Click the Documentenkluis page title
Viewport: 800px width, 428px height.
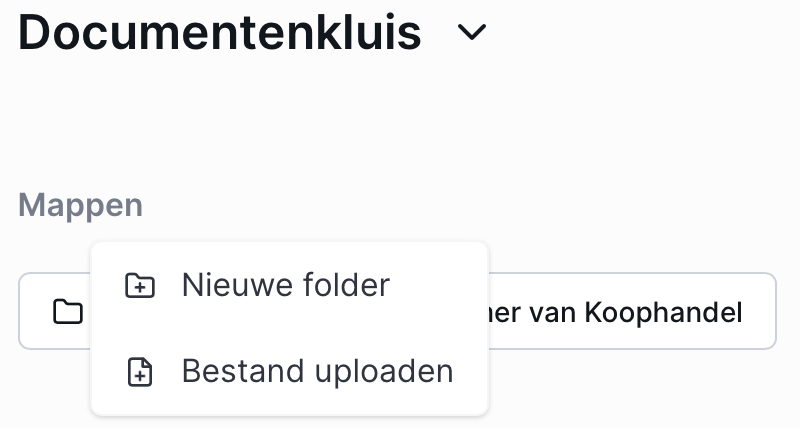(x=220, y=33)
